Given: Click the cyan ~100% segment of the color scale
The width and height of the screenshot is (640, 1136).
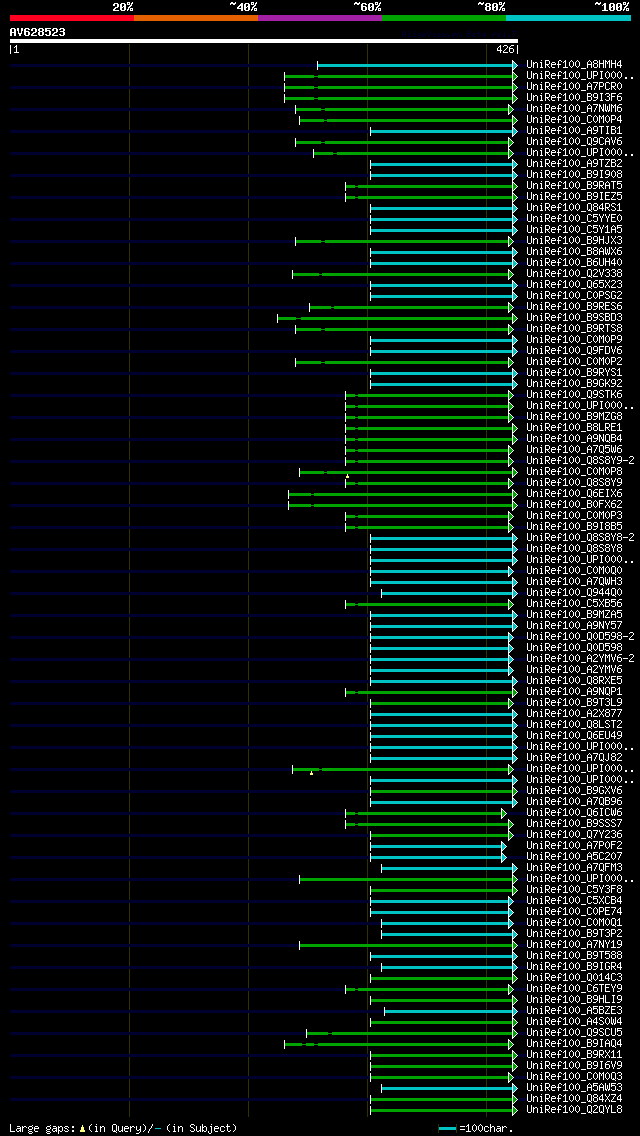Looking at the screenshot, I should 568,17.
